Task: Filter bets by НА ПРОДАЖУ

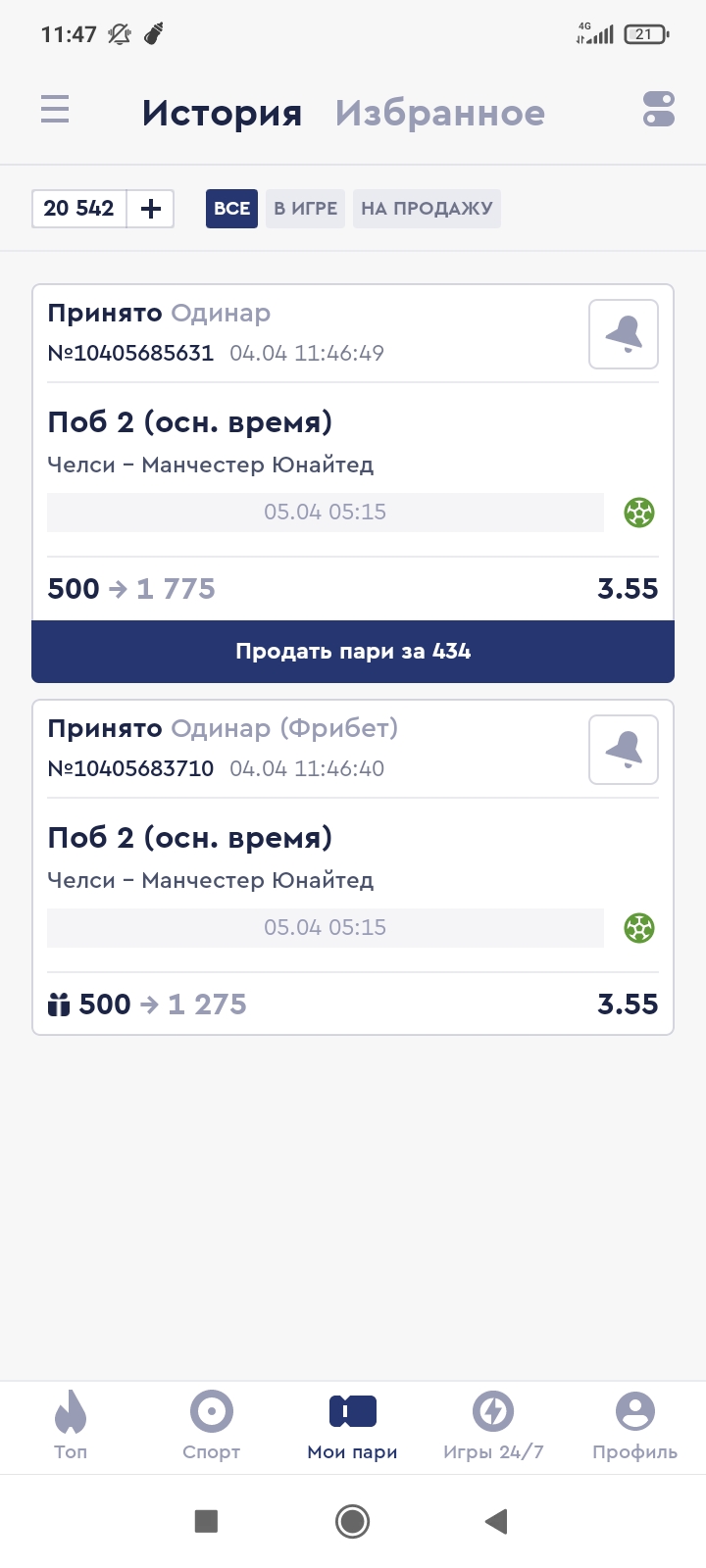Action: (427, 209)
